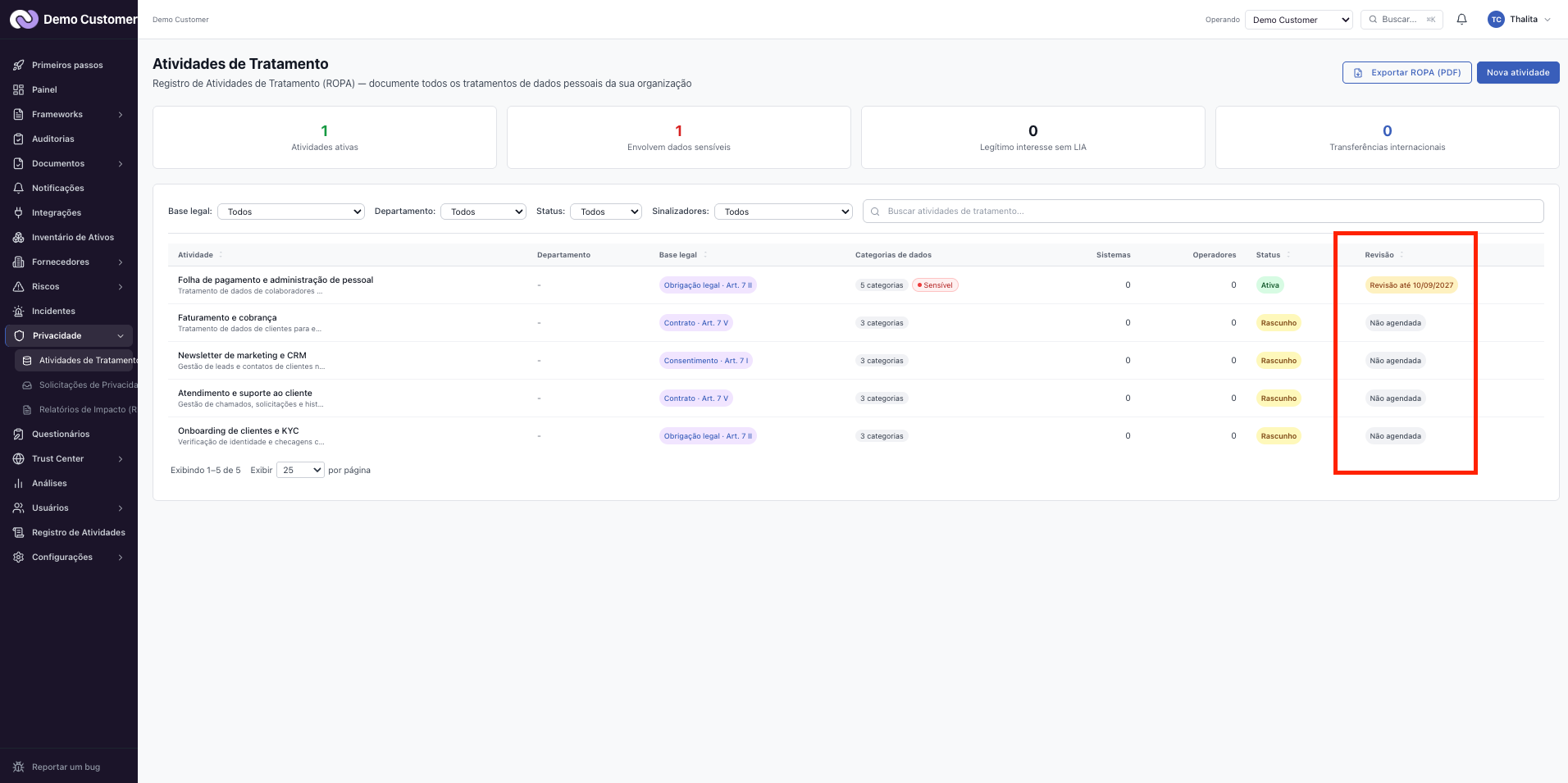Open the Sinalizadores filter dropdown

pyautogui.click(x=783, y=212)
